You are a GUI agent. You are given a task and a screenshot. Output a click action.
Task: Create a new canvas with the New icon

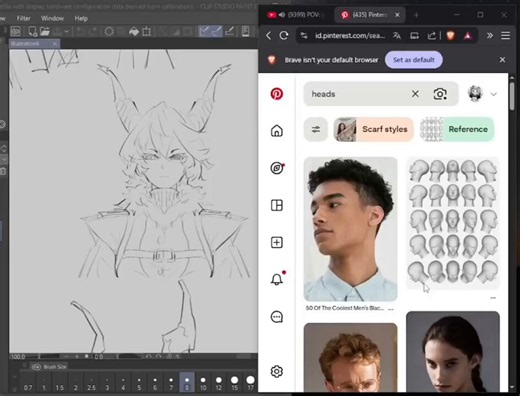(32, 32)
